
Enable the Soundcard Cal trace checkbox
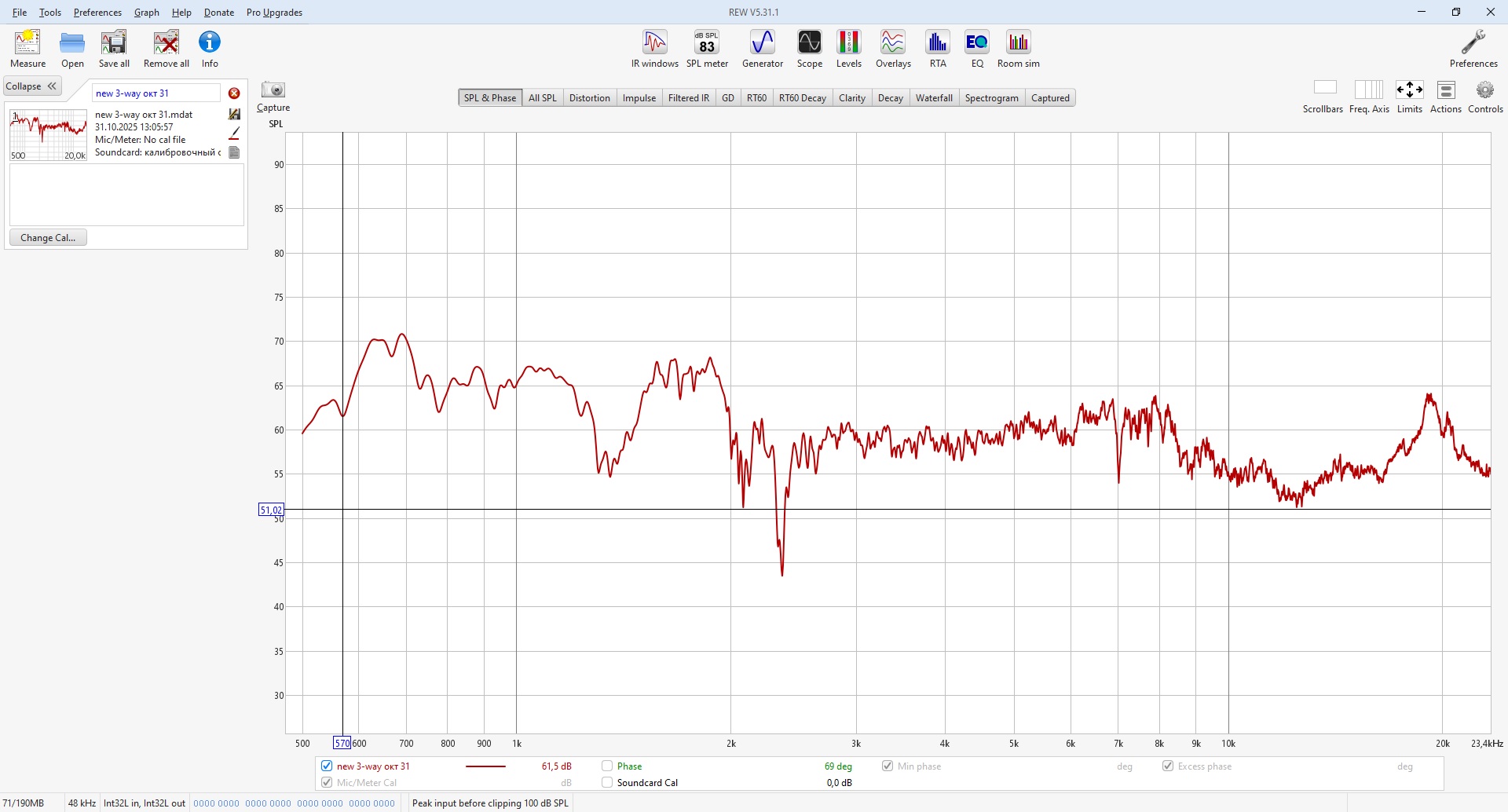pyautogui.click(x=607, y=782)
